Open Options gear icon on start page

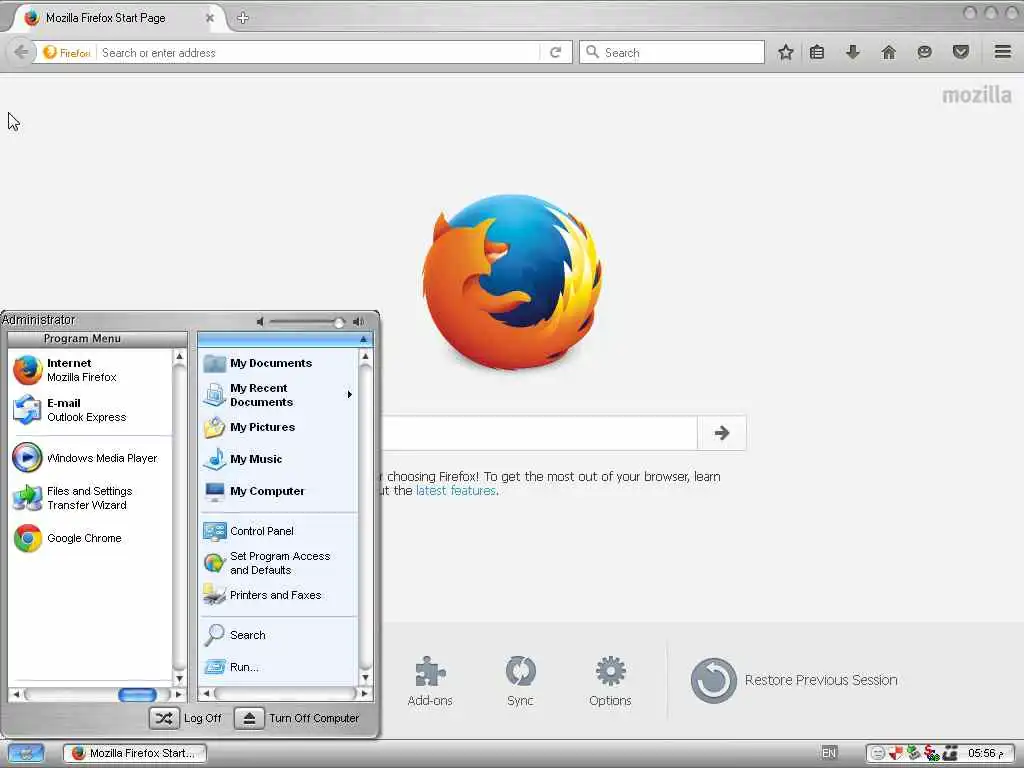(610, 680)
